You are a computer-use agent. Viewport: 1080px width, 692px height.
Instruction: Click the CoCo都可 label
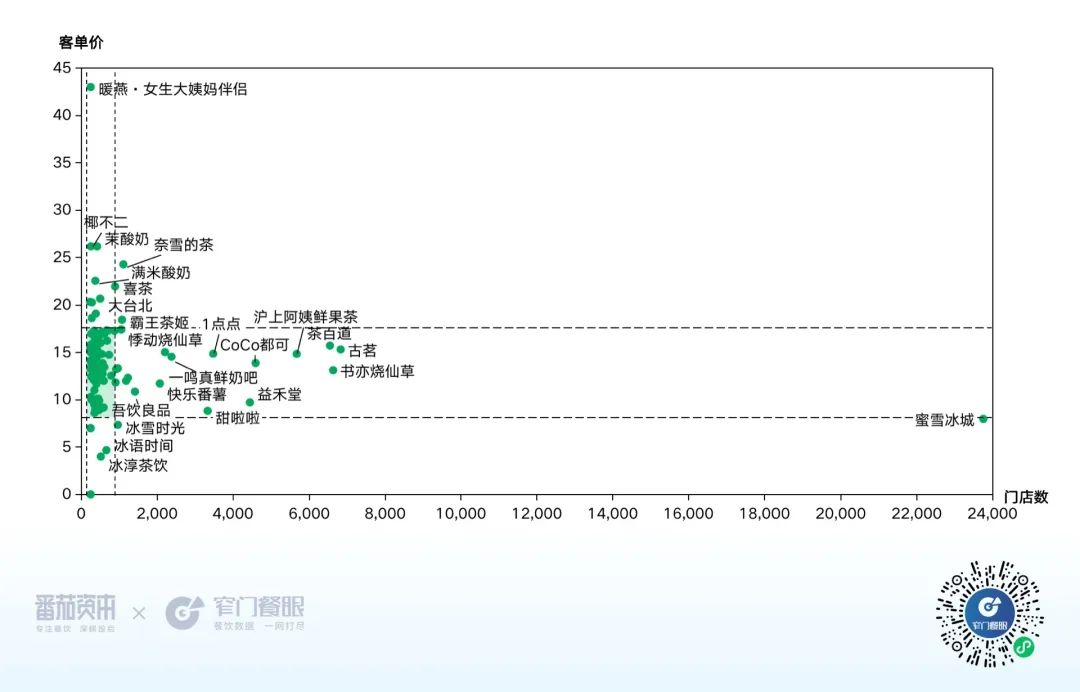coord(254,345)
